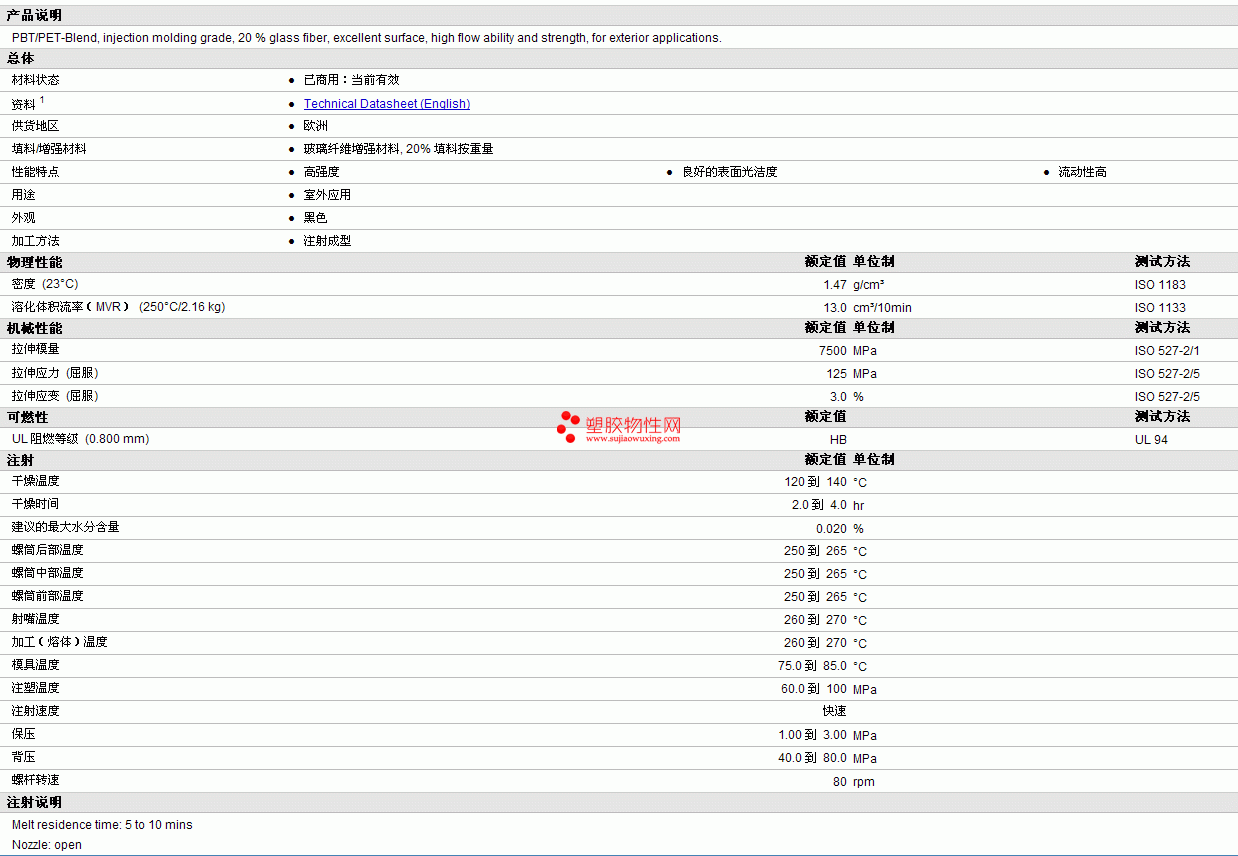1238x856 pixels.
Task: Click the 注射成型 processing method
Action: tap(328, 241)
